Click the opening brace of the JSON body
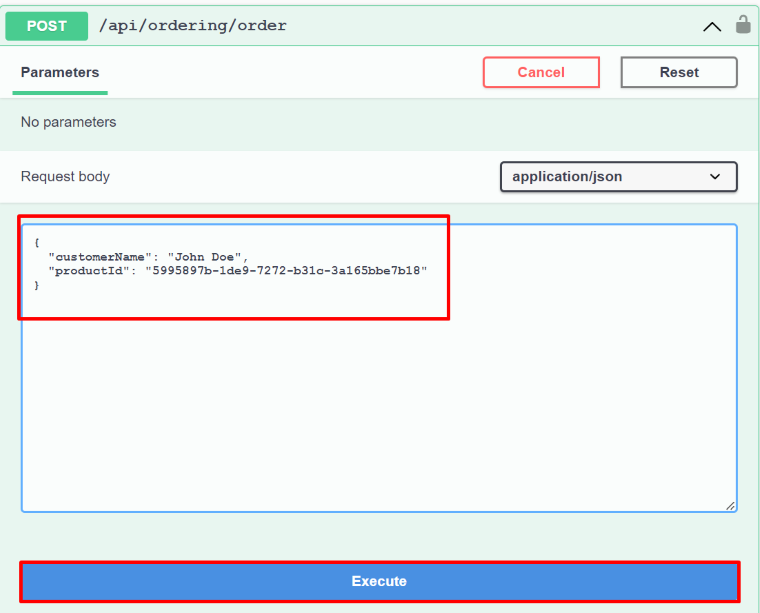This screenshot has width=760, height=613. point(37,243)
